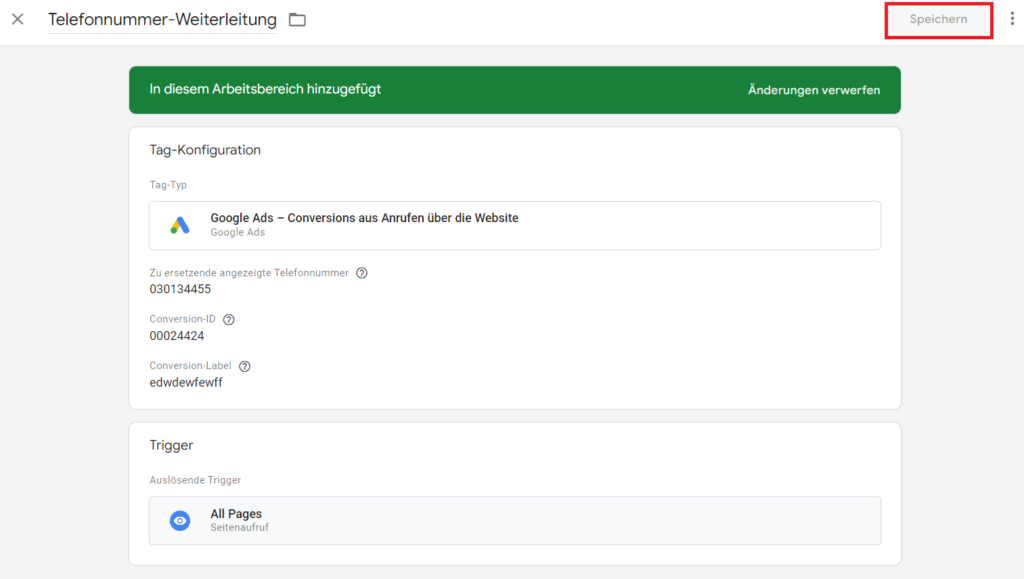Close the tag editor with X icon
1024x579 pixels.
pos(18,20)
